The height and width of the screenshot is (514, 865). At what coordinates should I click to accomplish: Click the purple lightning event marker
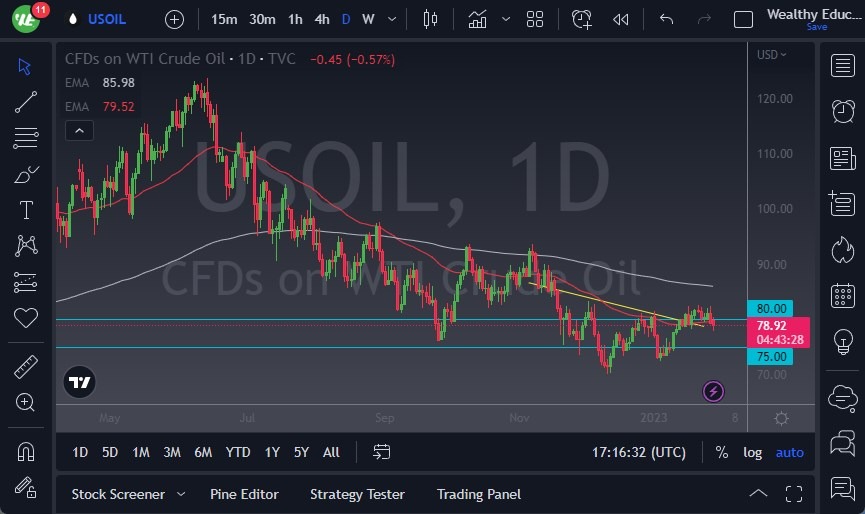click(x=713, y=391)
